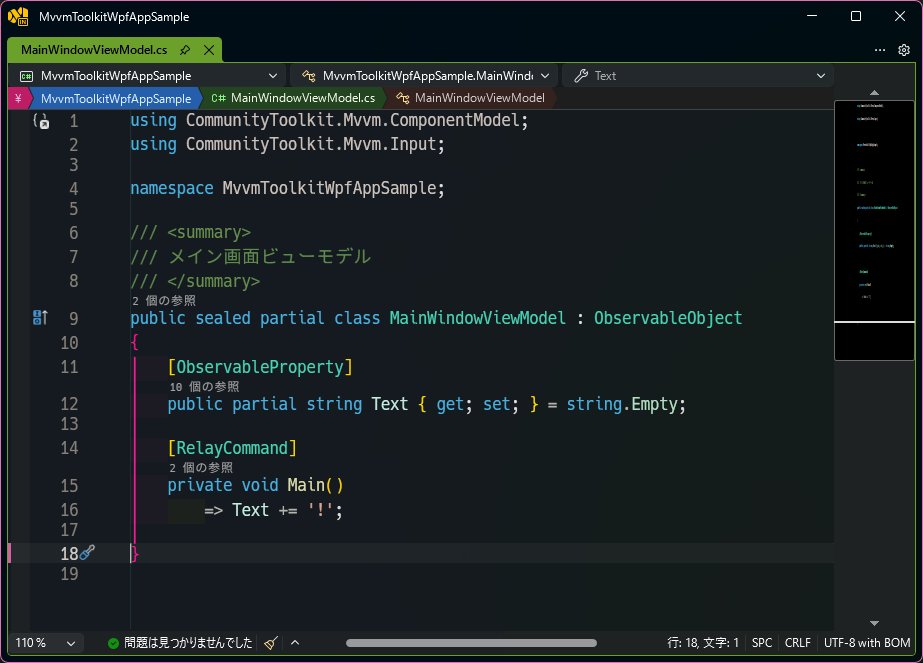Click the Visual Studio app logo icon
Screen dimensions: 923x663
(x=18, y=16)
